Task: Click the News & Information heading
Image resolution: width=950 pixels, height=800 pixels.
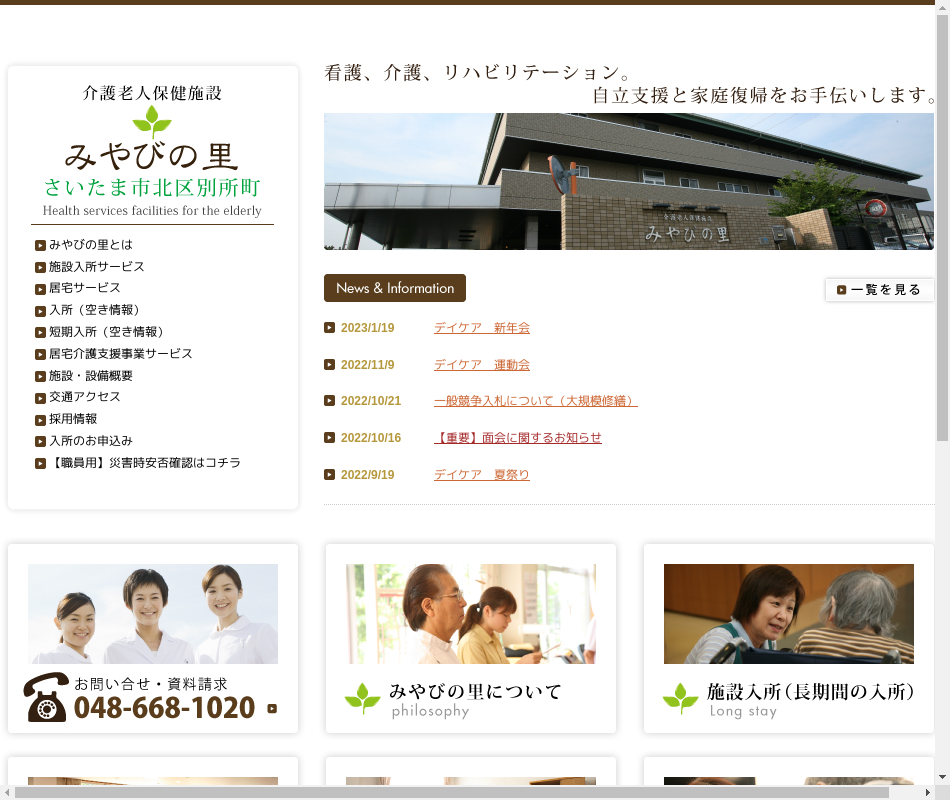Action: tap(395, 288)
